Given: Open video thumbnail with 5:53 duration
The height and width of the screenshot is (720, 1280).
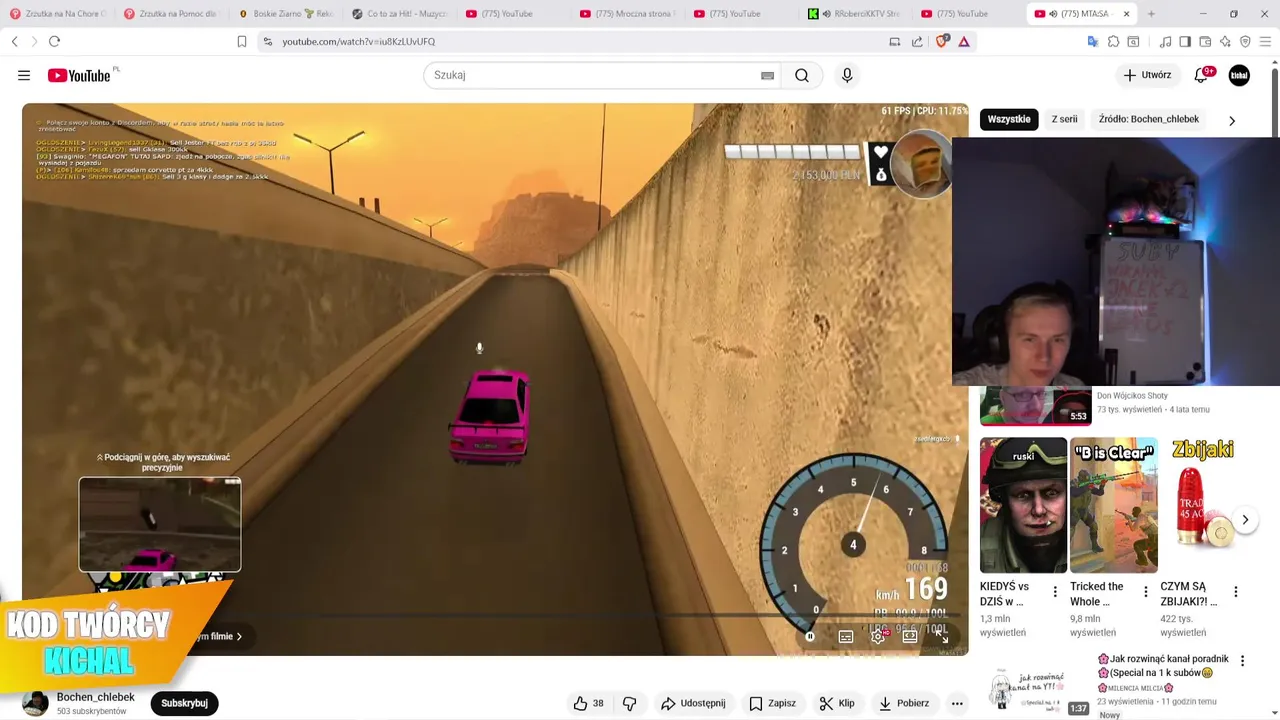Looking at the screenshot, I should [1035, 405].
